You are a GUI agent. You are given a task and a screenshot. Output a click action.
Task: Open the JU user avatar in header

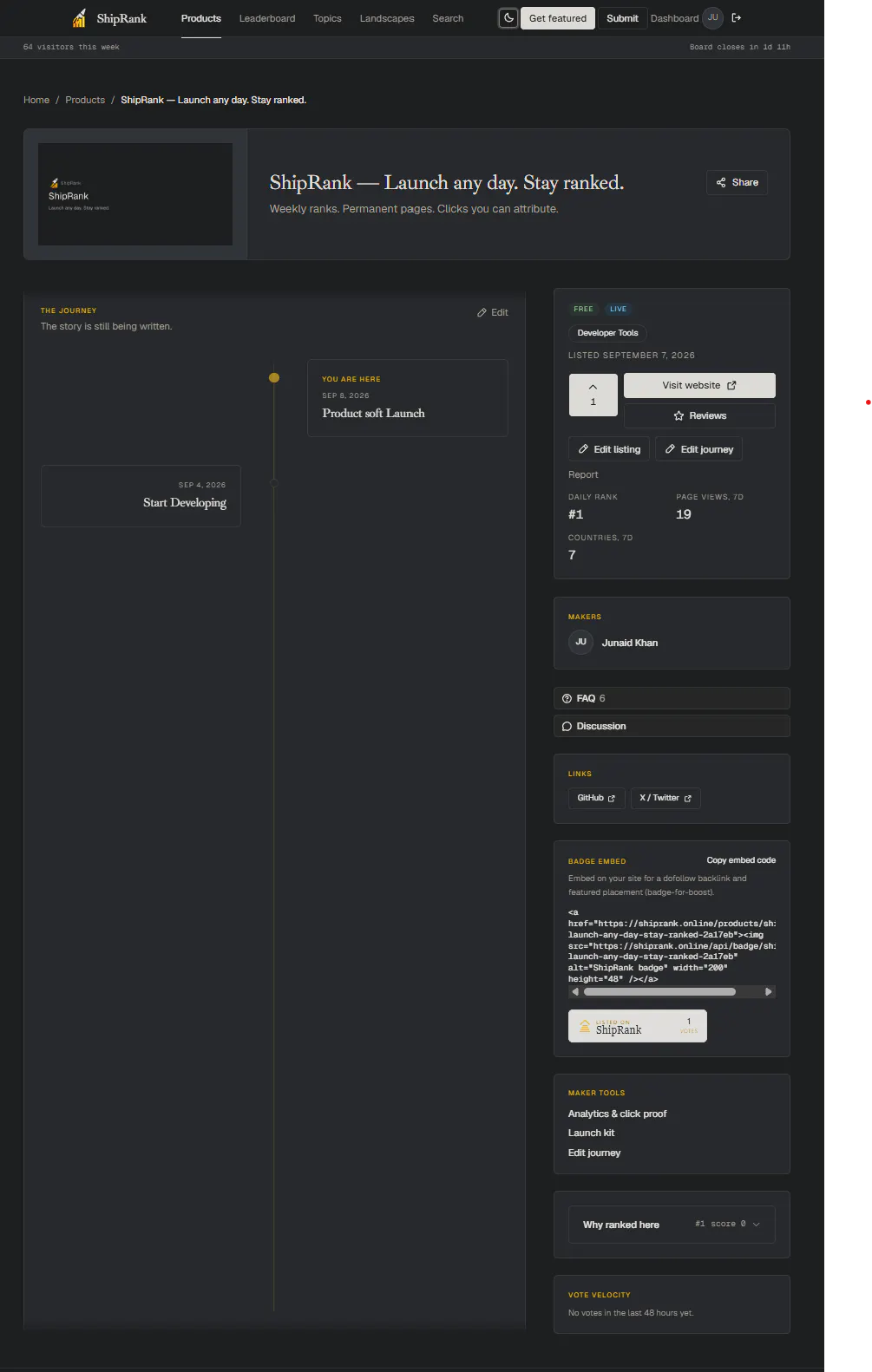pyautogui.click(x=713, y=18)
